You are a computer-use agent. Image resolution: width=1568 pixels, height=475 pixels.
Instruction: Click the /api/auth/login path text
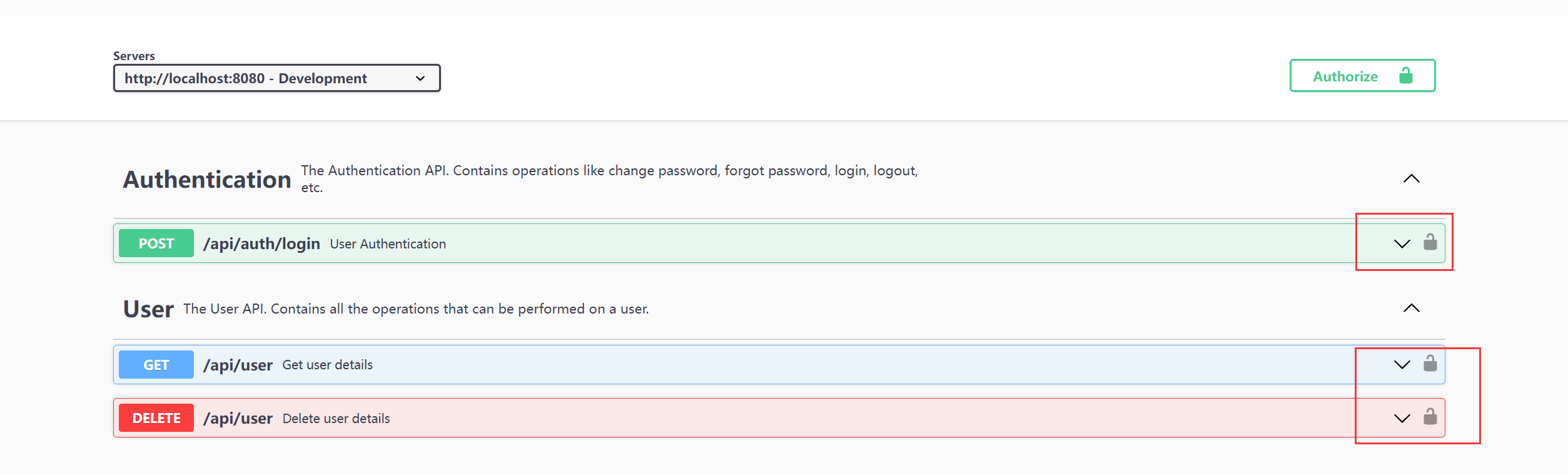pyautogui.click(x=261, y=243)
